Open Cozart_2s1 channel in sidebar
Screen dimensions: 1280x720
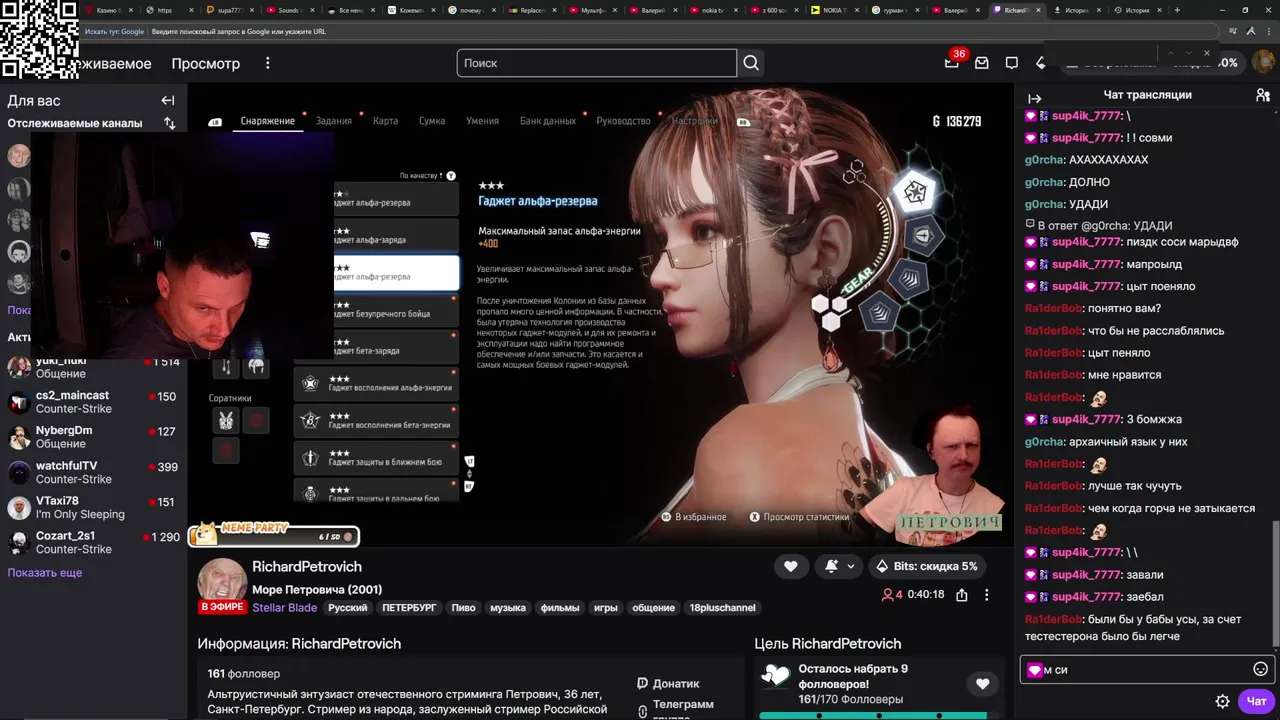tap(92, 543)
